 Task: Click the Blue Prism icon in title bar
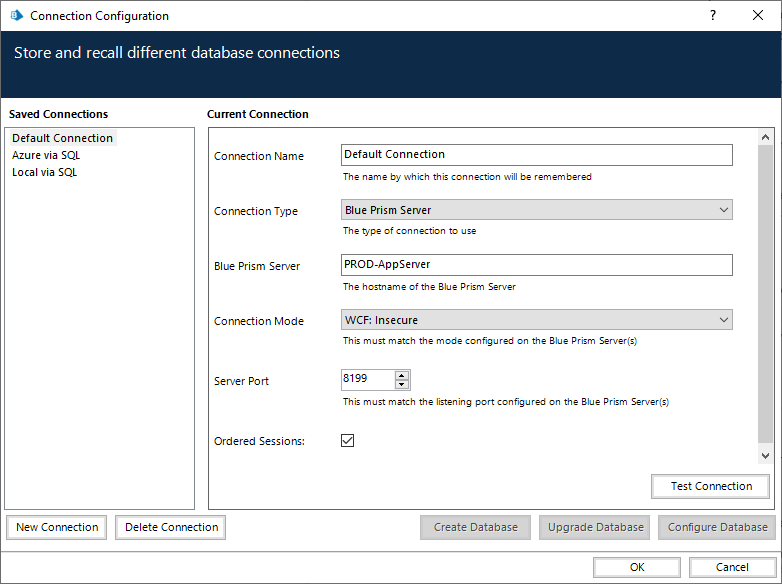coord(16,16)
